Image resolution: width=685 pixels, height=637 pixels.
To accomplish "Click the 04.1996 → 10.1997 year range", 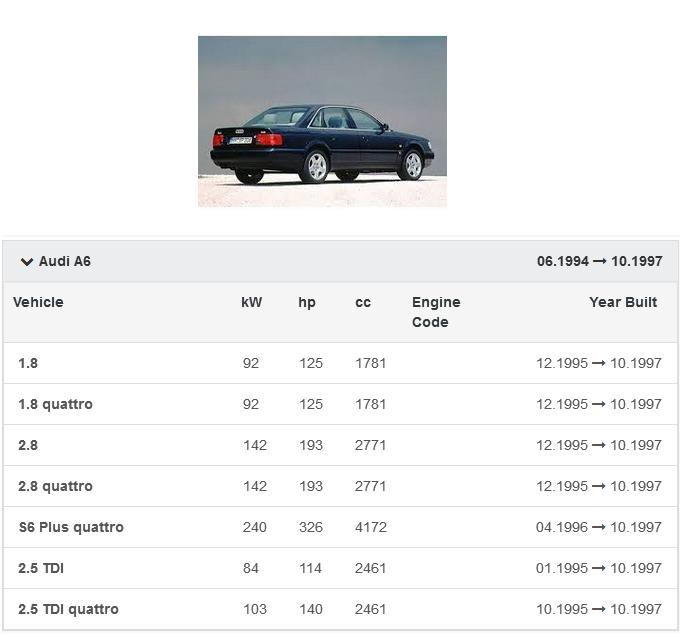I will (x=598, y=527).
